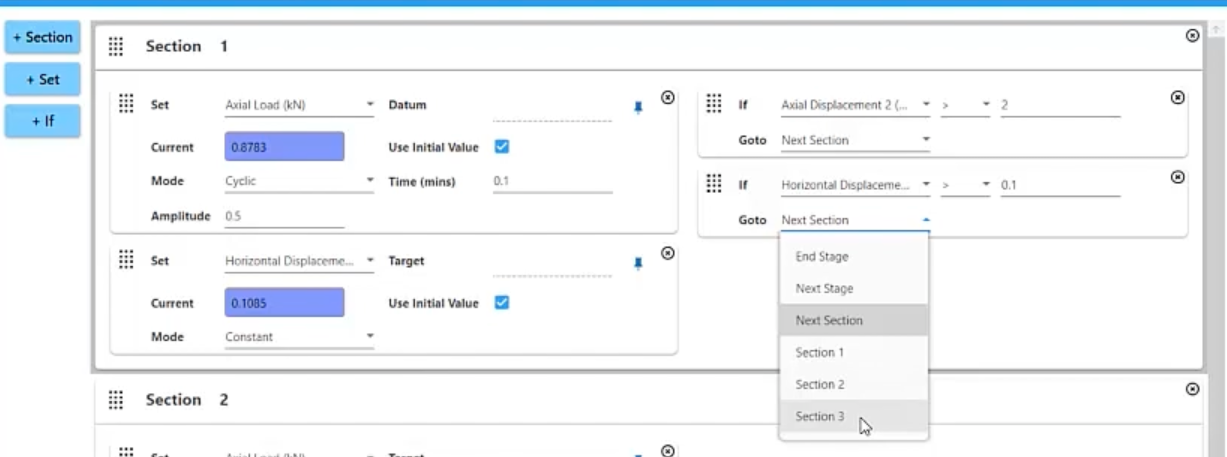Image resolution: width=1227 pixels, height=457 pixels.
Task: Open Goto dropdown under Axial Displacement 2 condition
Action: pyautogui.click(x=855, y=141)
